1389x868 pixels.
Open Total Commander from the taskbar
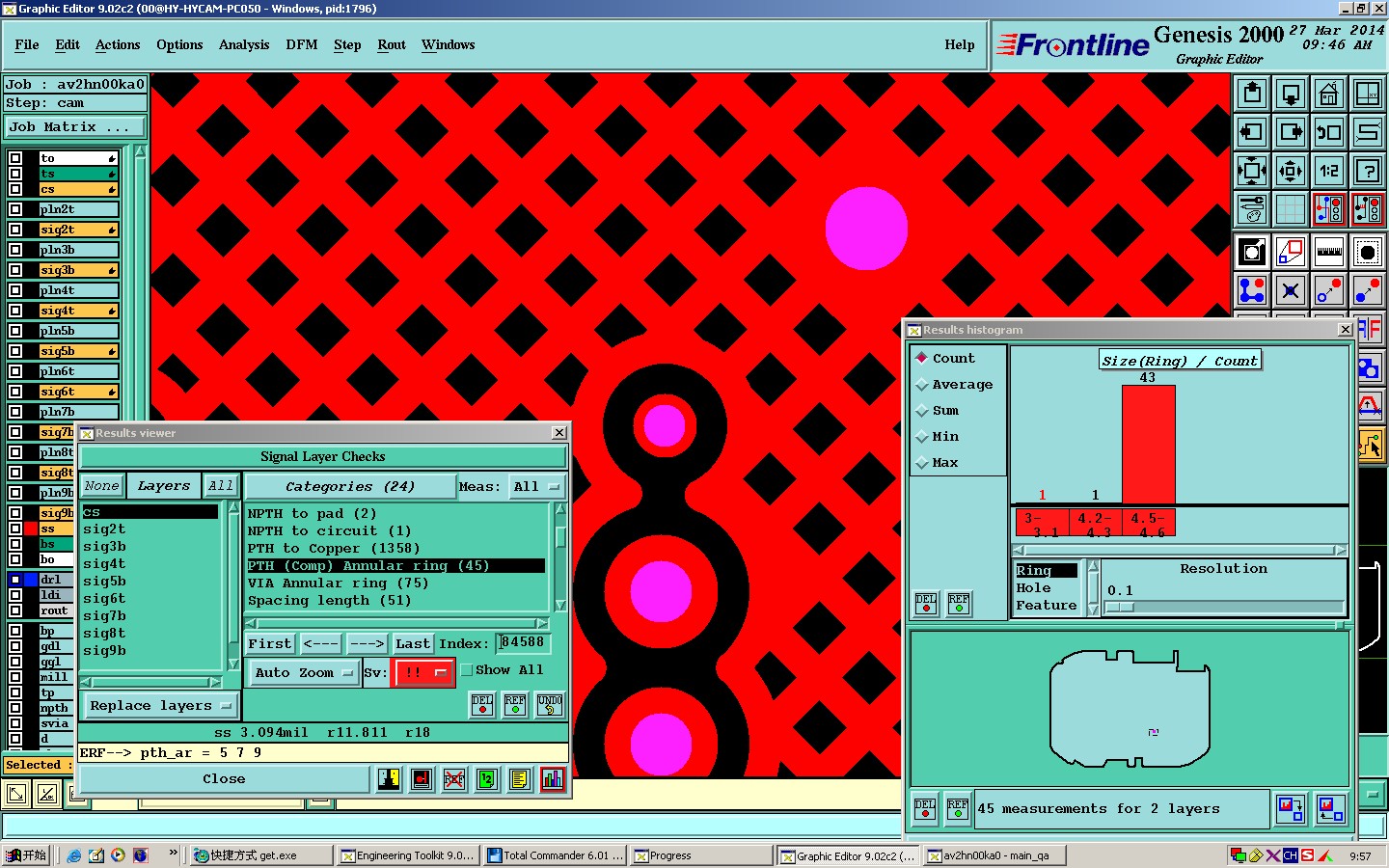click(x=556, y=855)
